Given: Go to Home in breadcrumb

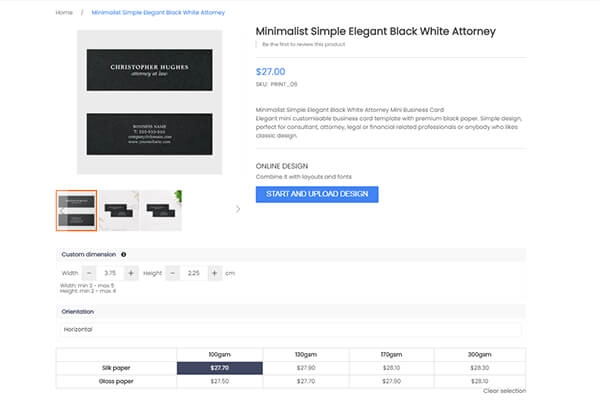Looking at the screenshot, I should (64, 13).
